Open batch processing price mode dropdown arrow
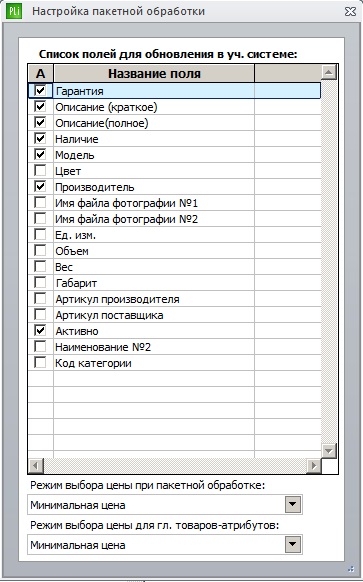The height and width of the screenshot is (582, 363). 292,504
